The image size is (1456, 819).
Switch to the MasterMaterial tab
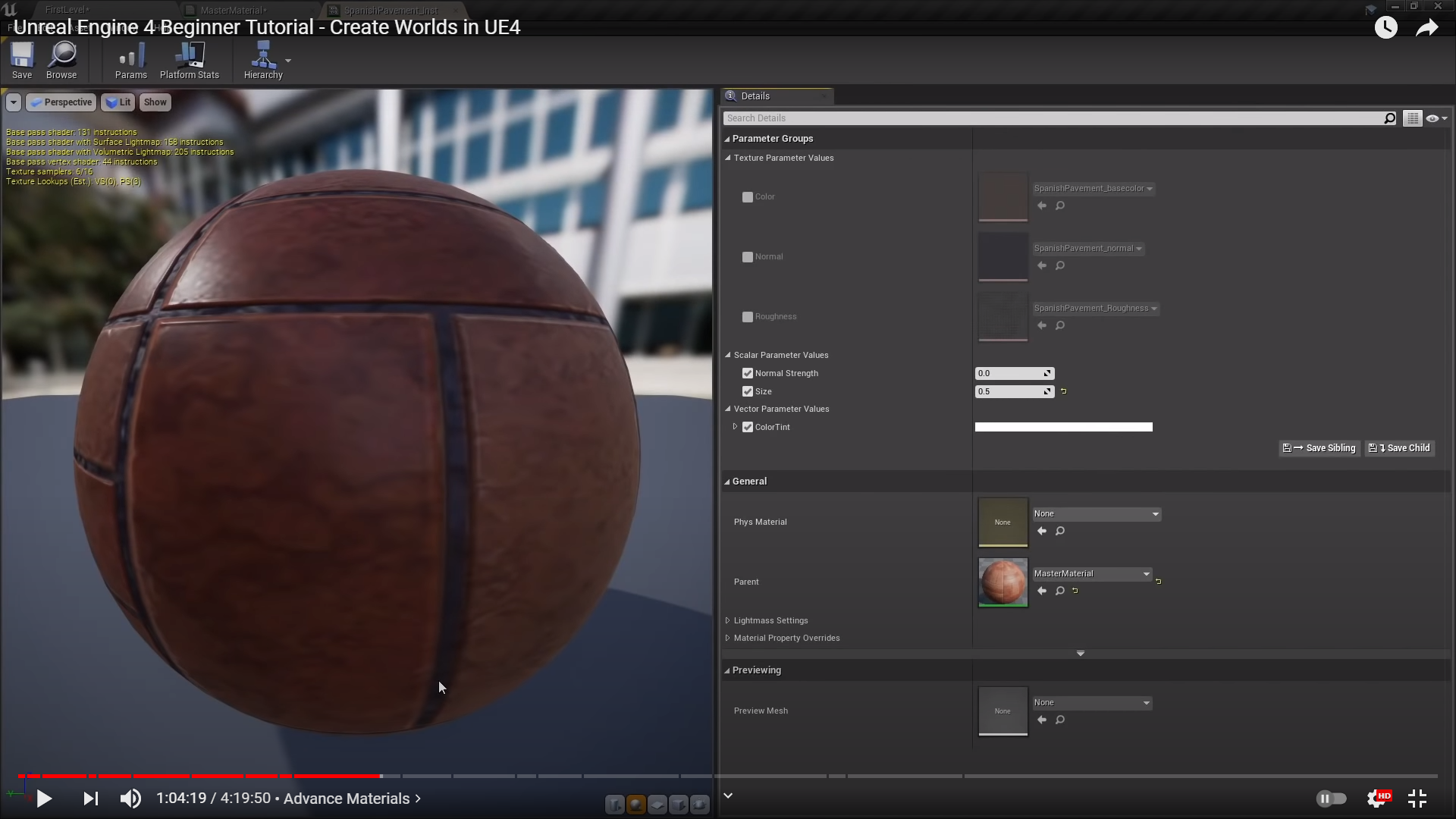[x=231, y=11]
